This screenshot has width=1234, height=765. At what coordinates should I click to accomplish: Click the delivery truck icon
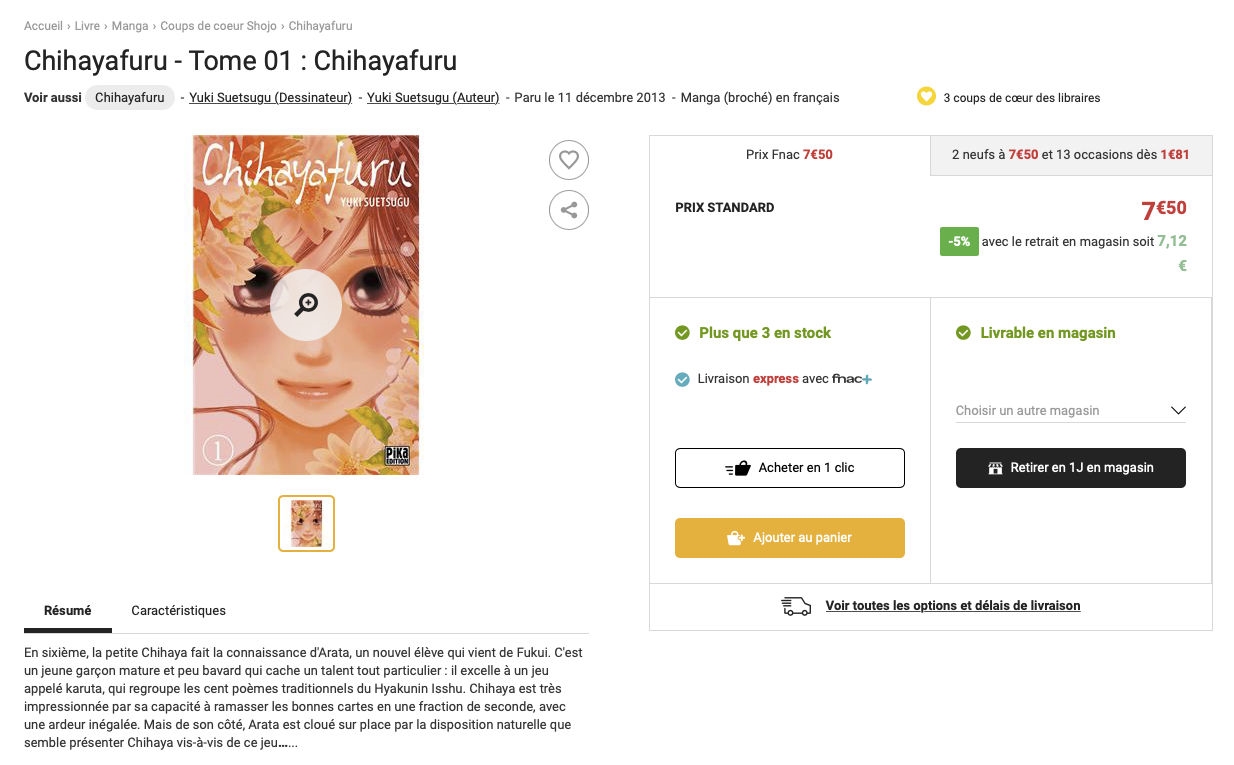coord(796,606)
